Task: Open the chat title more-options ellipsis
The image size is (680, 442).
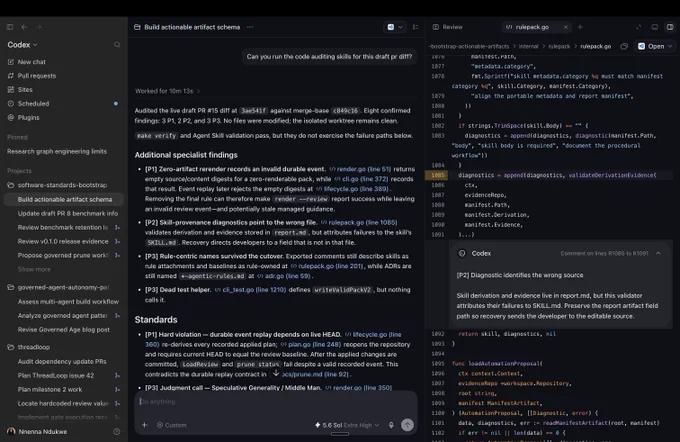Action: [250, 27]
